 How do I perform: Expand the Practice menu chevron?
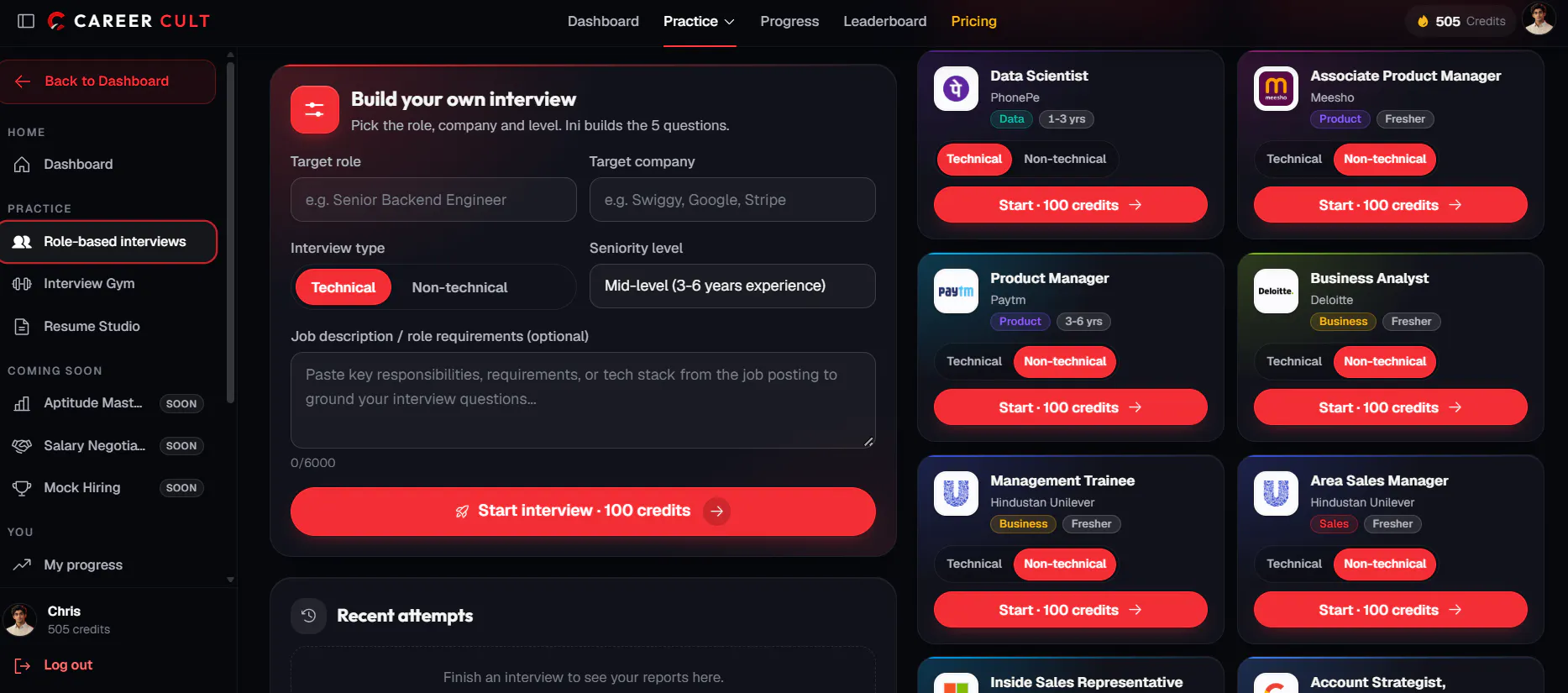pyautogui.click(x=729, y=22)
